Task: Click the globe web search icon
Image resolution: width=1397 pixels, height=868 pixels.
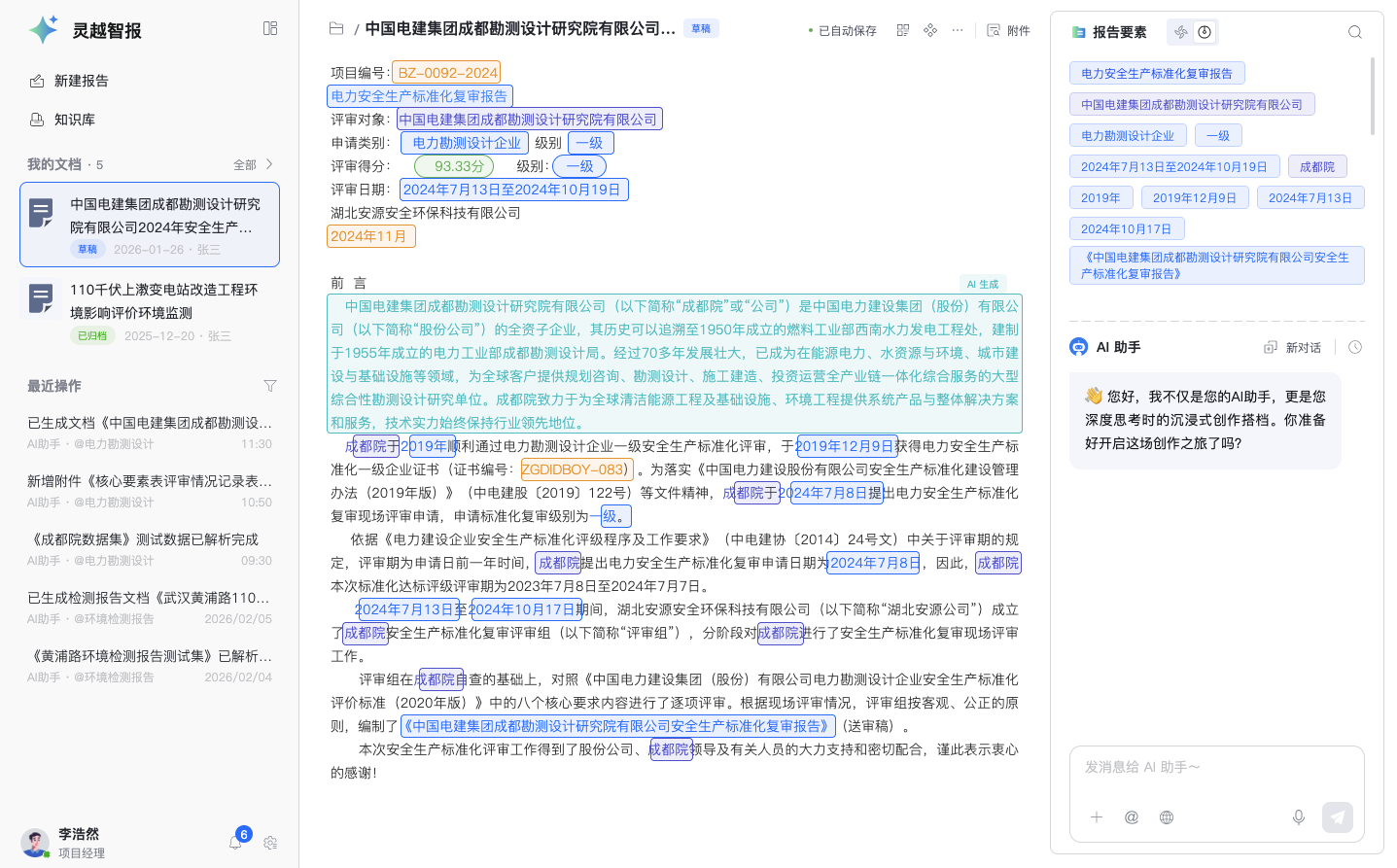Action: [x=1167, y=817]
